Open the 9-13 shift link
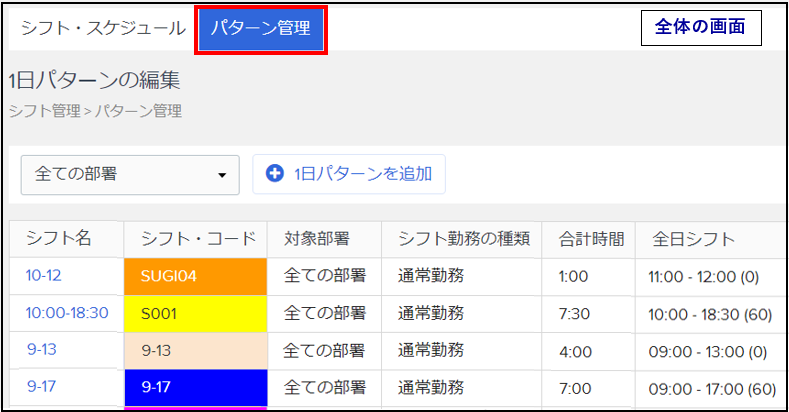Viewport: 789px width, 412px height. pyautogui.click(x=41, y=351)
